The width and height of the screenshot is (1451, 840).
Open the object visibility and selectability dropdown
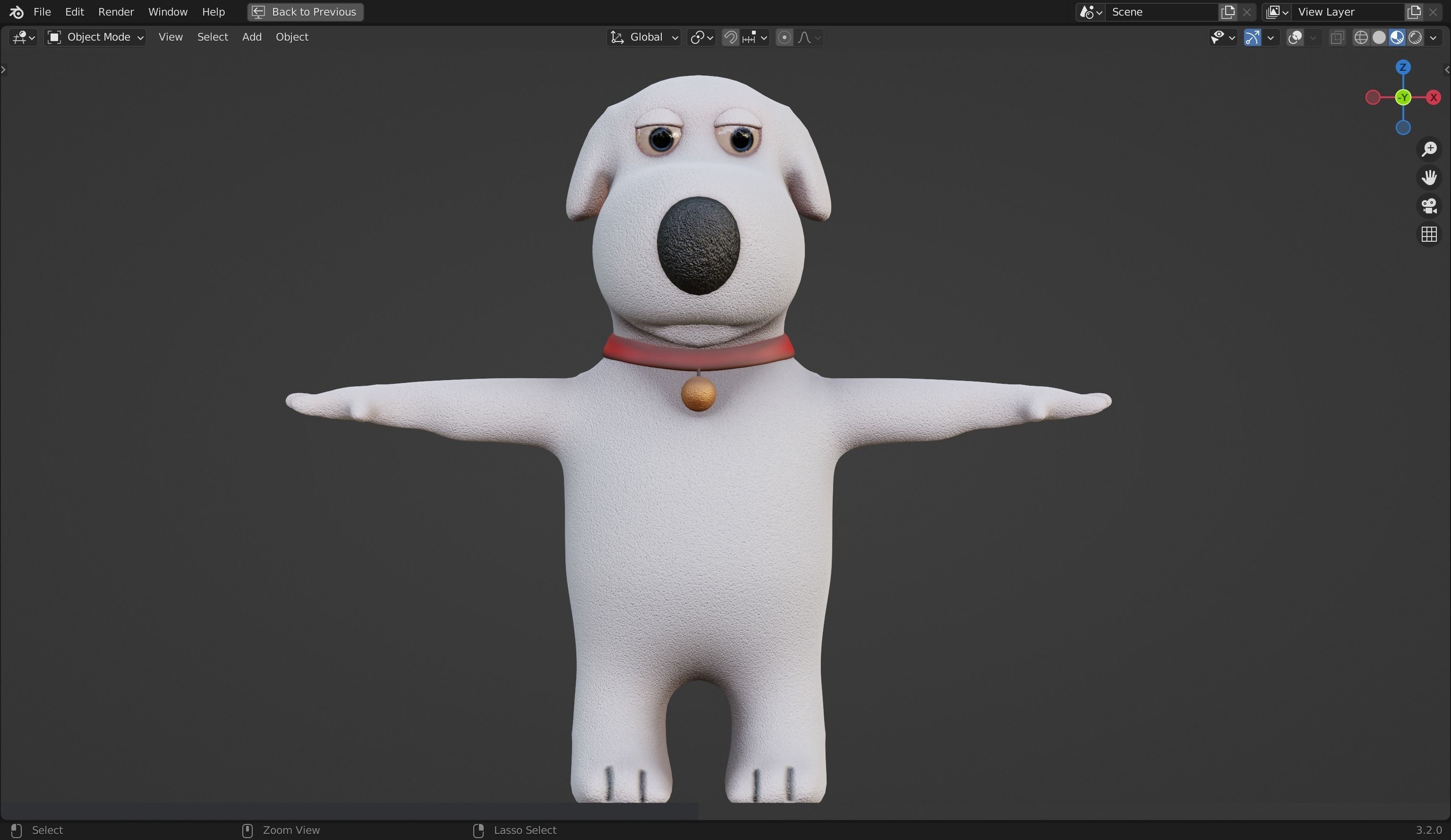pos(1222,37)
